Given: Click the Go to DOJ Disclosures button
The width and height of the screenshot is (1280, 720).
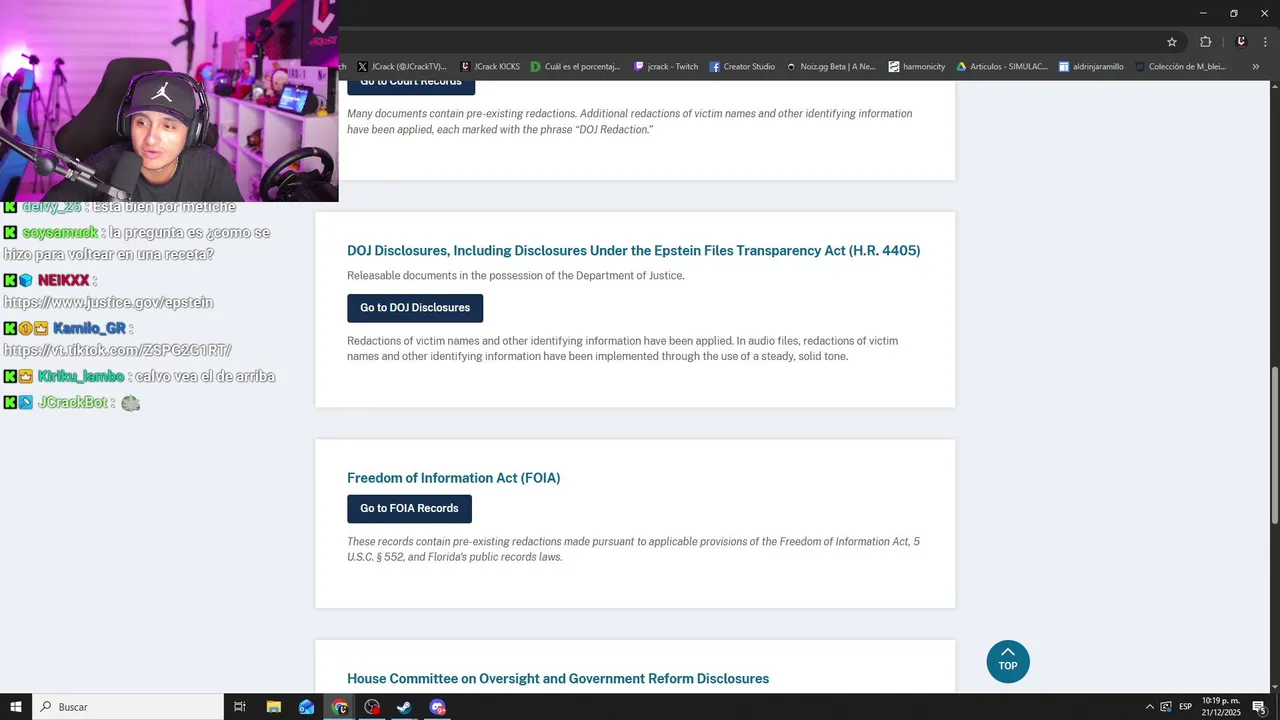Looking at the screenshot, I should point(415,308).
